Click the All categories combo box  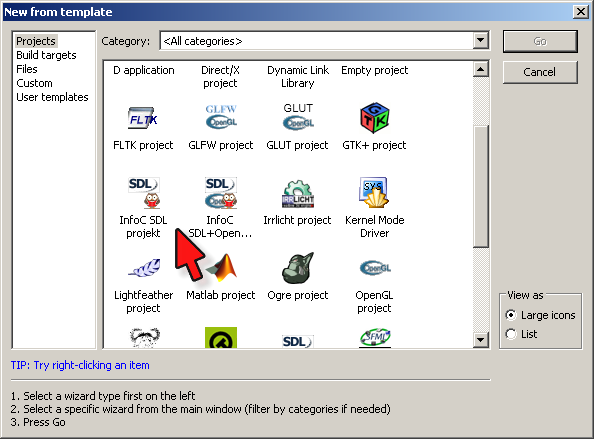point(325,41)
